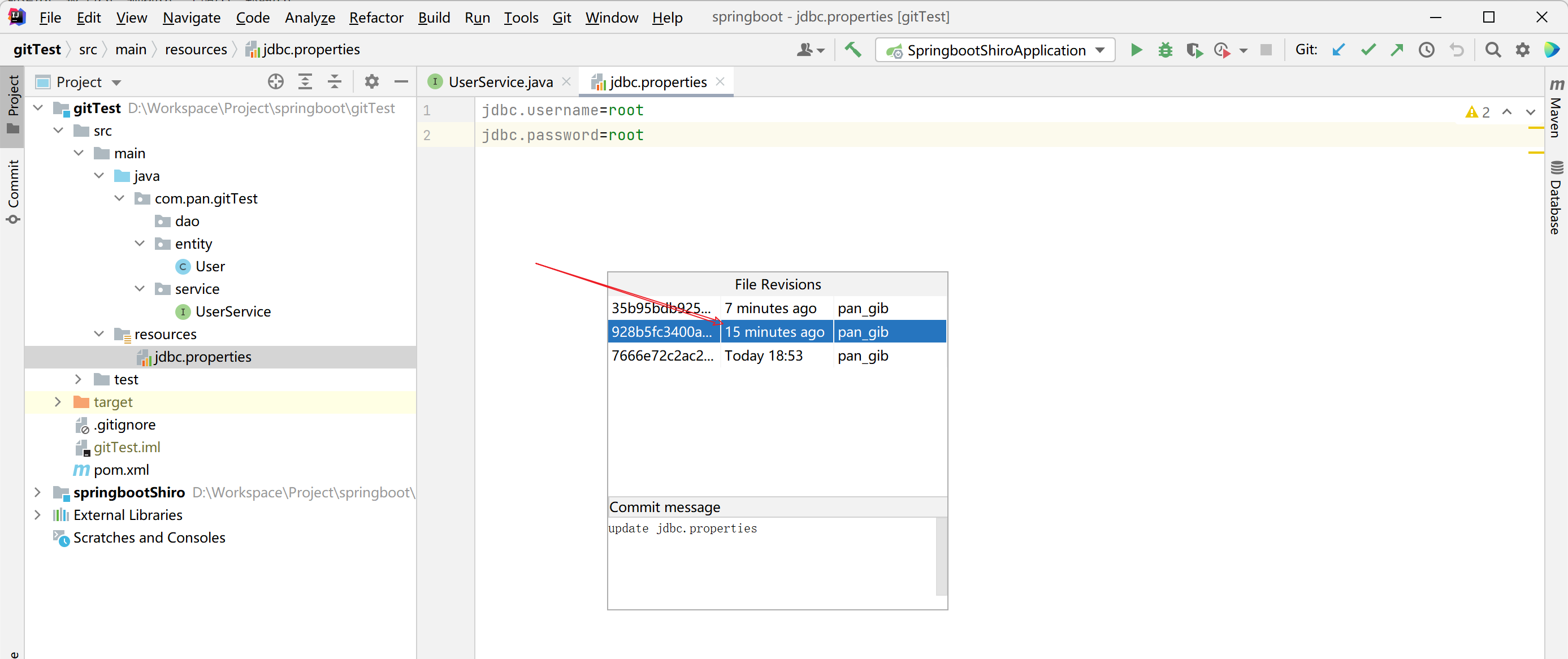Viewport: 1568px width, 659px height.
Task: Toggle the Maven tool window
Action: point(1557,110)
